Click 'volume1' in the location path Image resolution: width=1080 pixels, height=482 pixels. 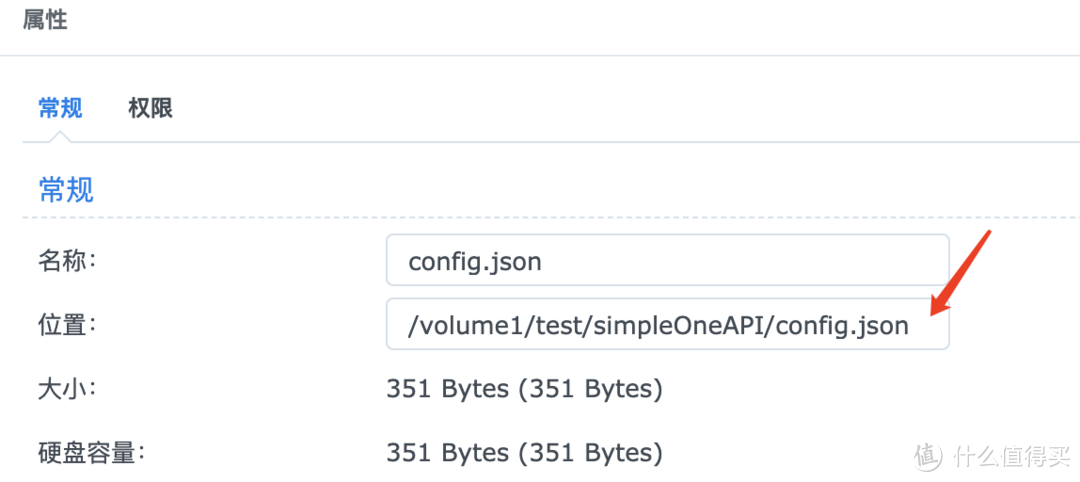tap(461, 326)
